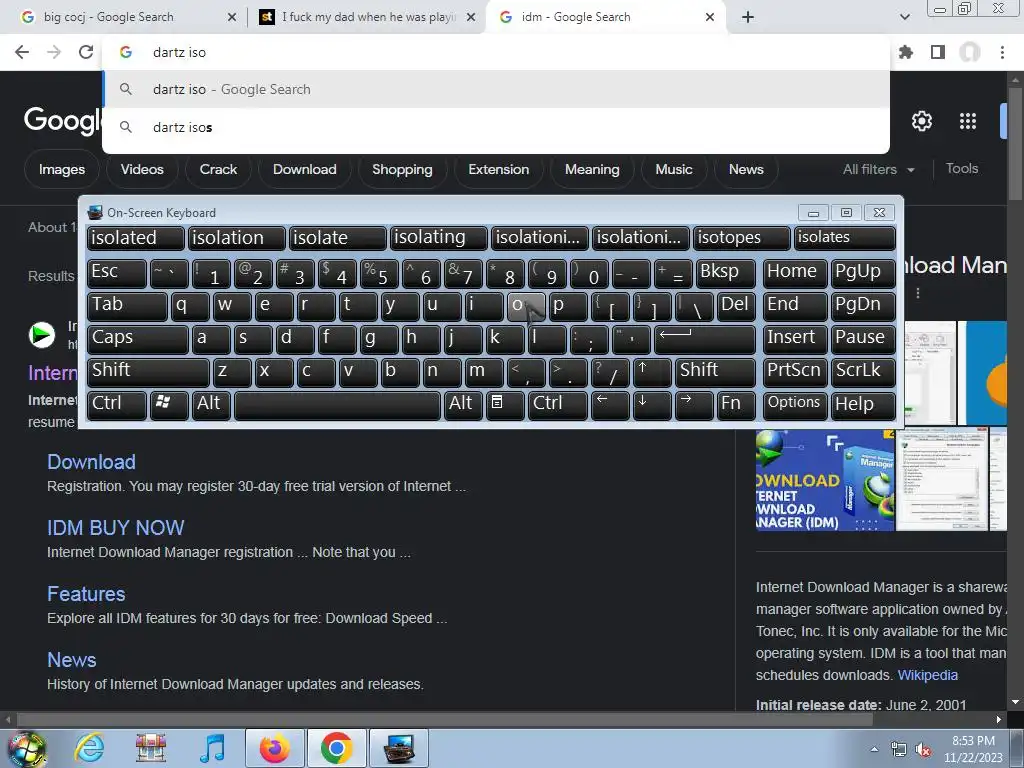
Task: Reload the current page
Action: pos(86,52)
